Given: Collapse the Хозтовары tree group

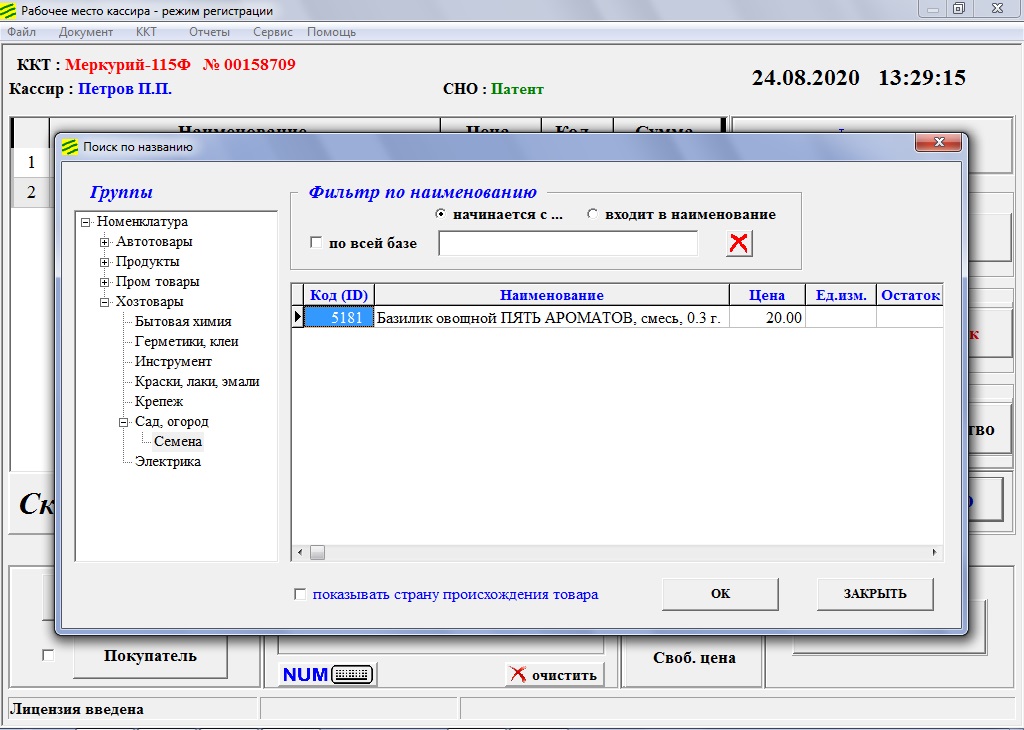Looking at the screenshot, I should point(105,302).
